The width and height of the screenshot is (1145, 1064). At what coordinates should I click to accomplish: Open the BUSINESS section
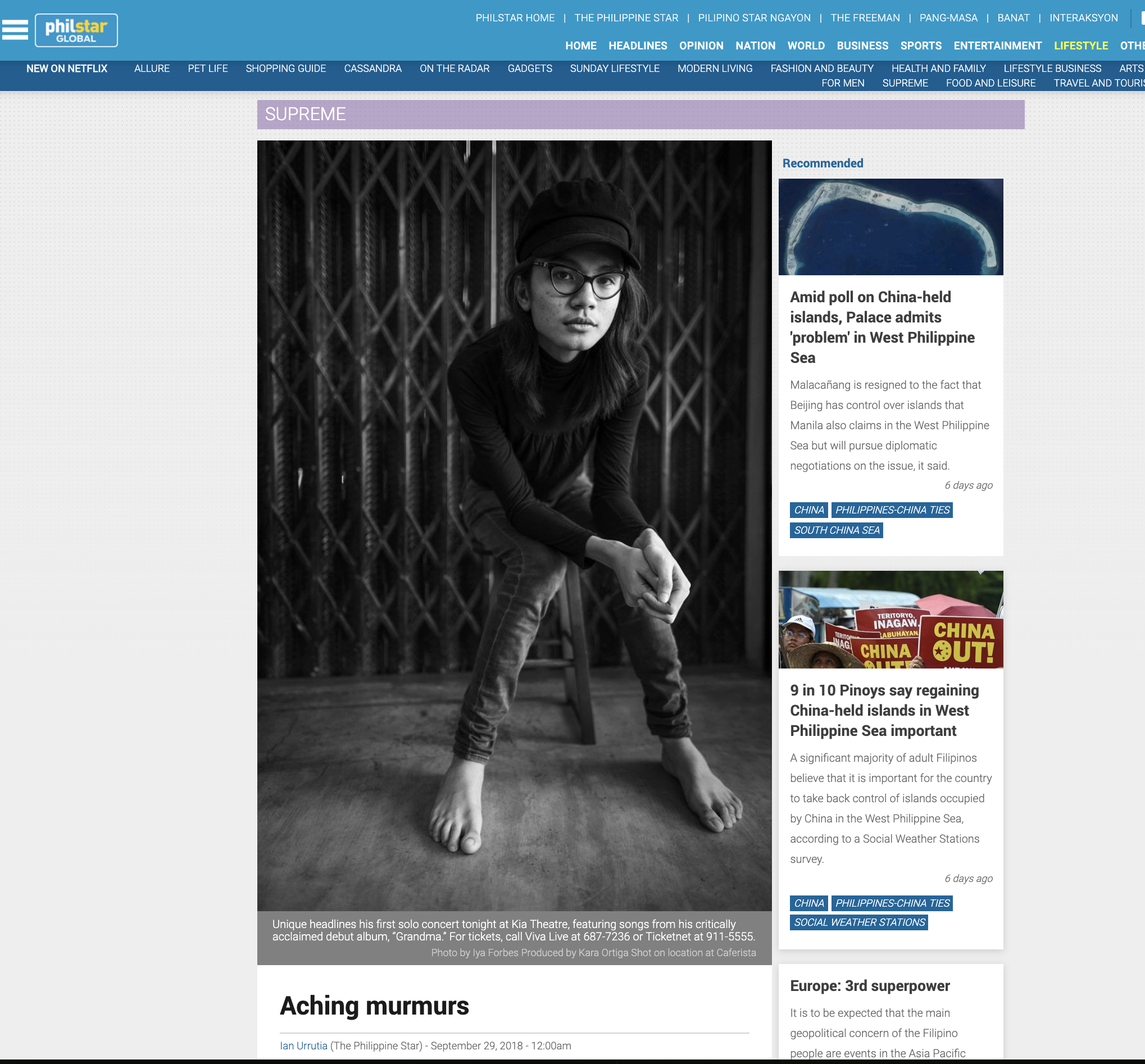coord(862,46)
